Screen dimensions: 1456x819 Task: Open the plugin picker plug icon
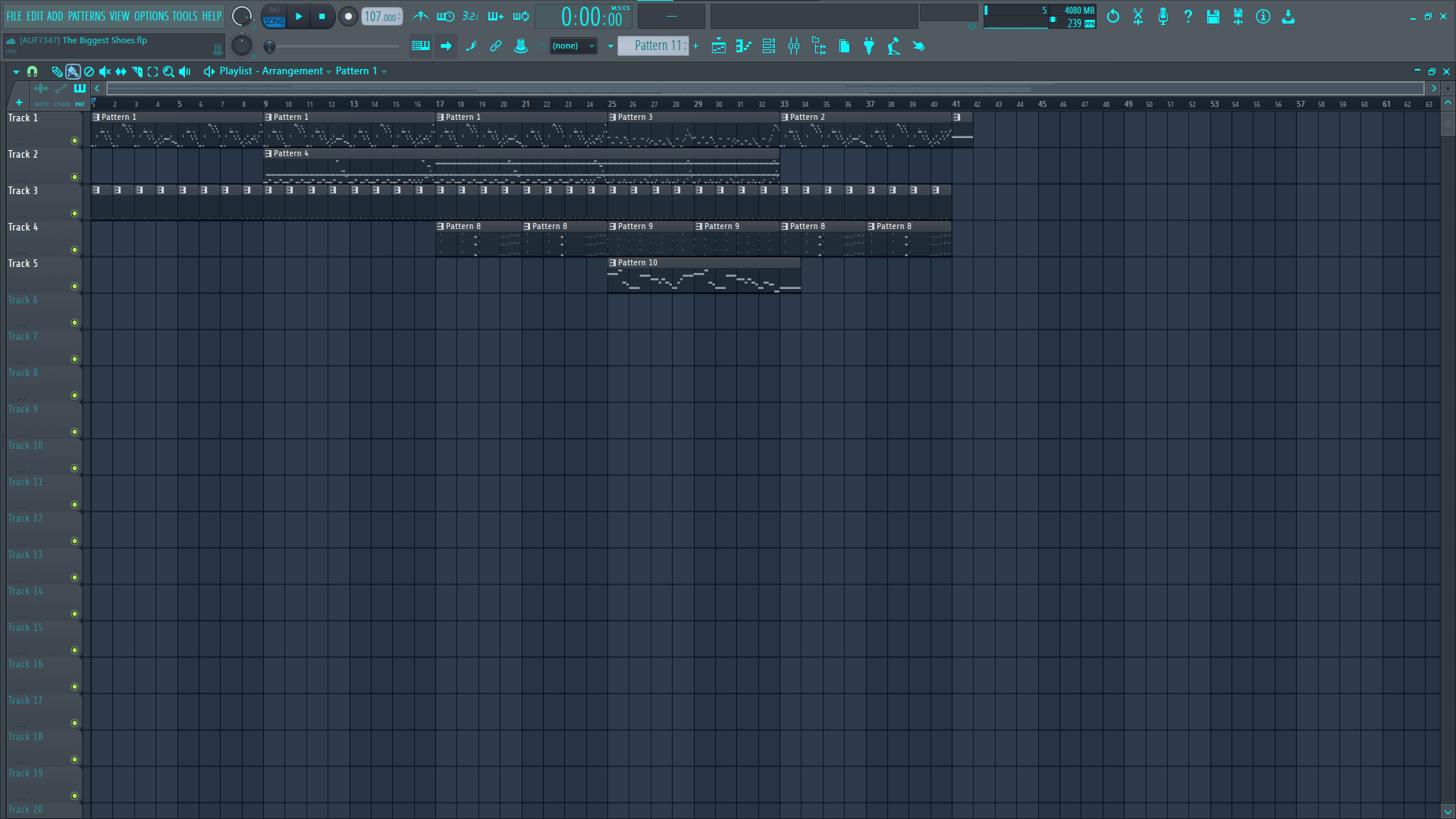869,46
